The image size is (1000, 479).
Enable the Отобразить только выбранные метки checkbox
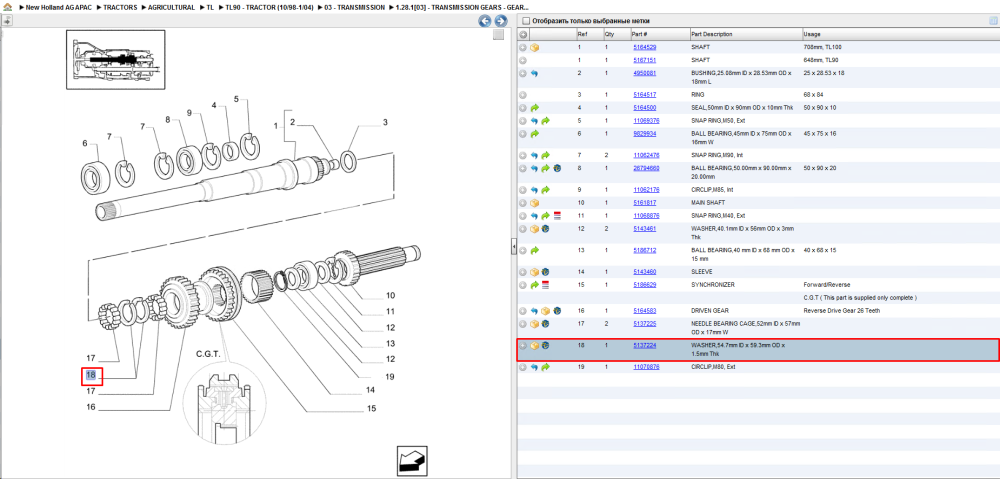526,21
